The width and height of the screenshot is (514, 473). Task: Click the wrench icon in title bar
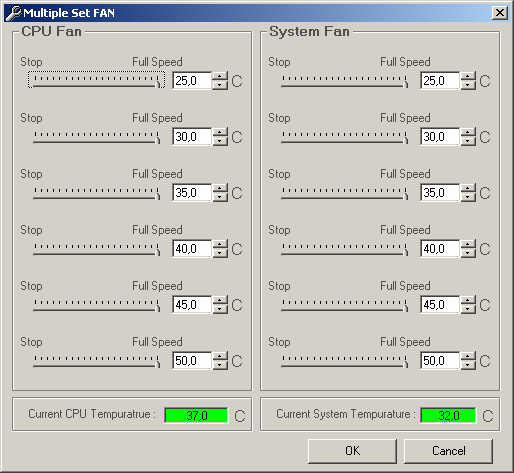coord(13,13)
